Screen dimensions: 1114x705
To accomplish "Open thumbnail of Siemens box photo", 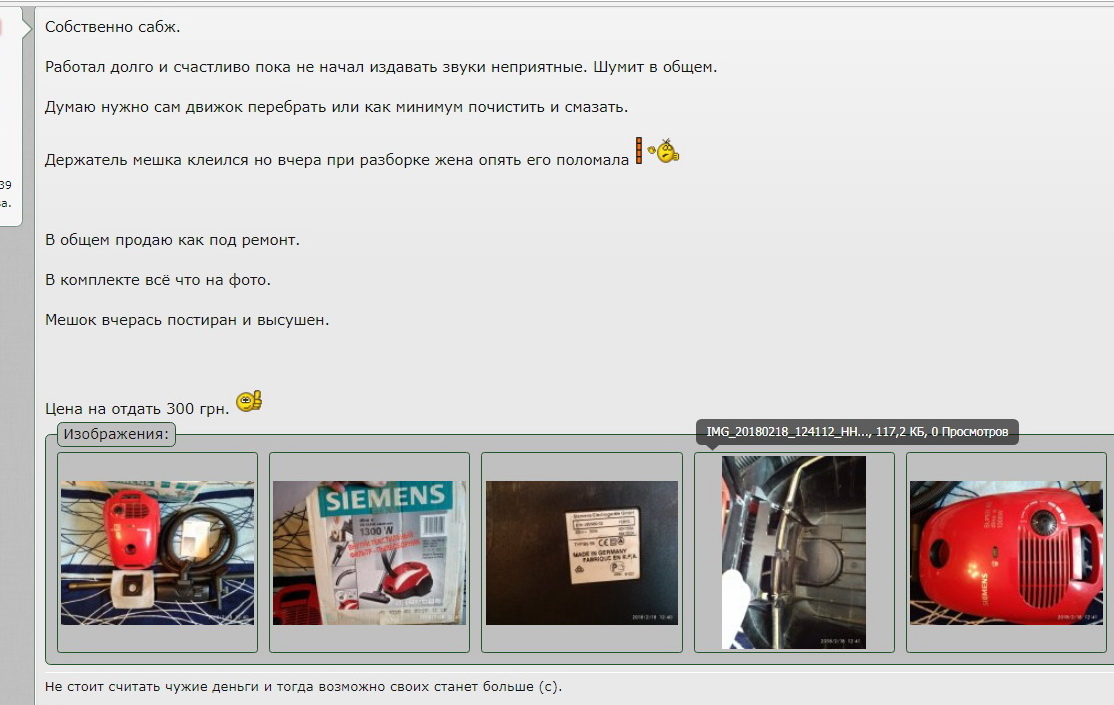I will click(369, 552).
